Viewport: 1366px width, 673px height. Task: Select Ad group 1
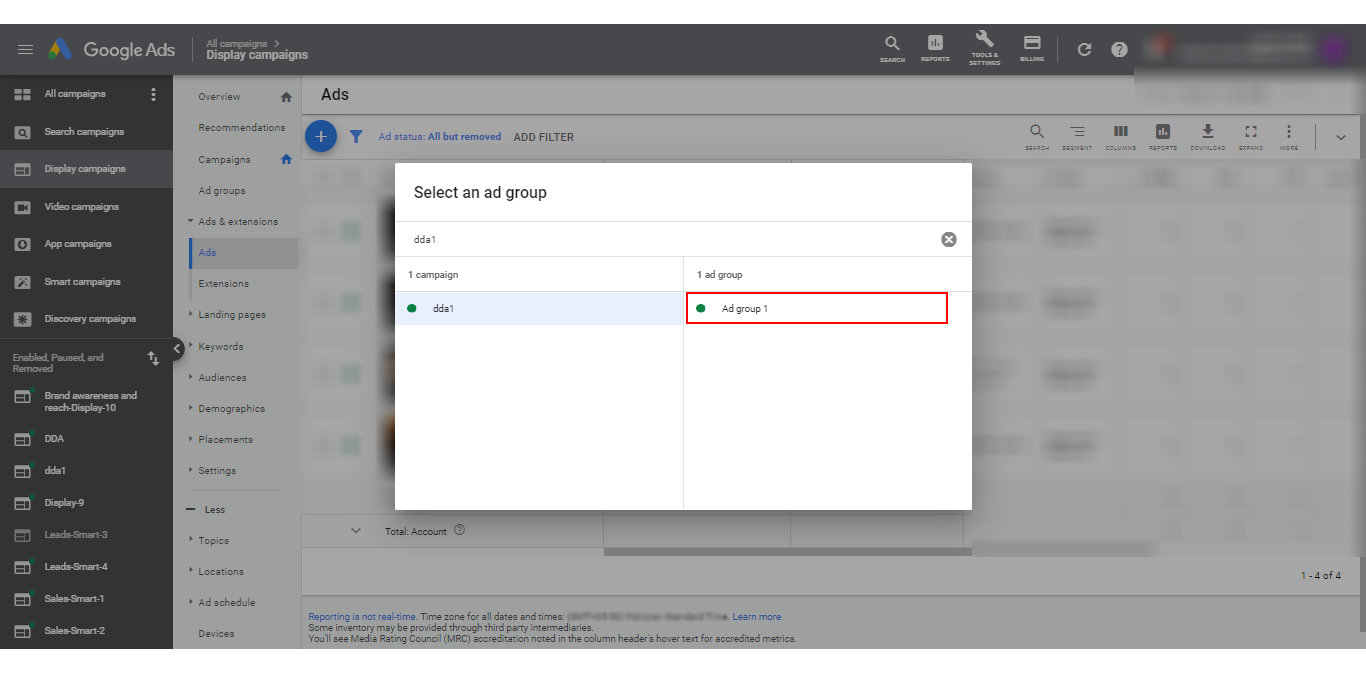816,308
